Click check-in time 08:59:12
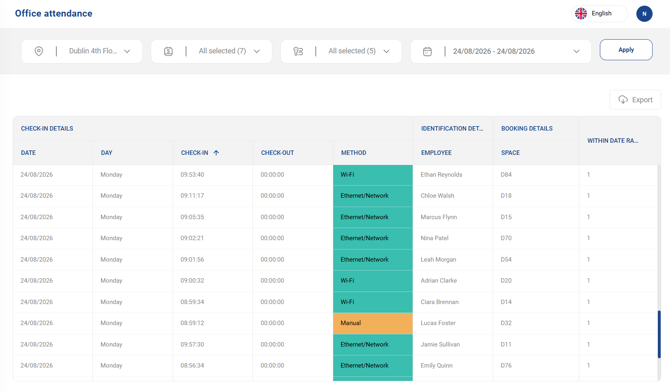This screenshot has width=670, height=391. coord(192,323)
